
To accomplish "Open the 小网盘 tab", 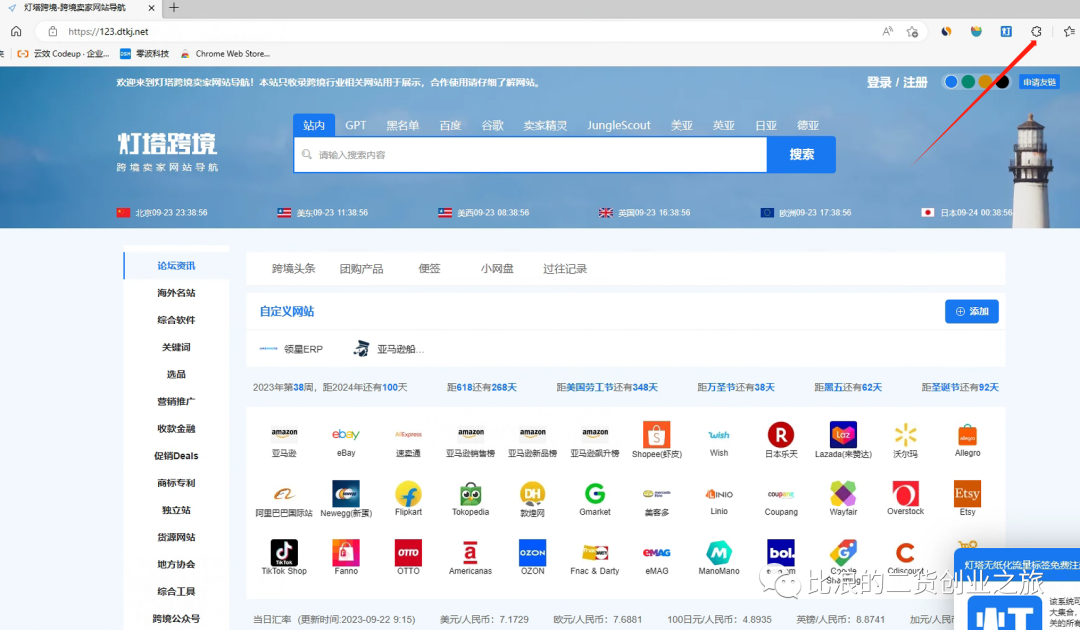I will coord(497,269).
